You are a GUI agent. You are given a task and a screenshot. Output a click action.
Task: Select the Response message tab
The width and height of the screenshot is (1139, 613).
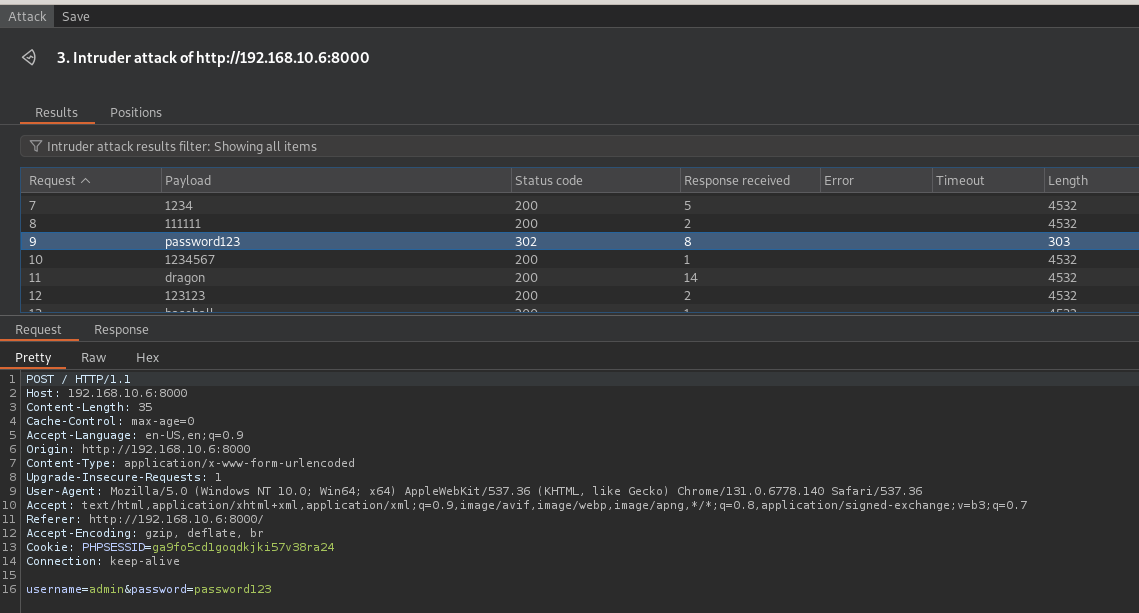[x=121, y=330]
